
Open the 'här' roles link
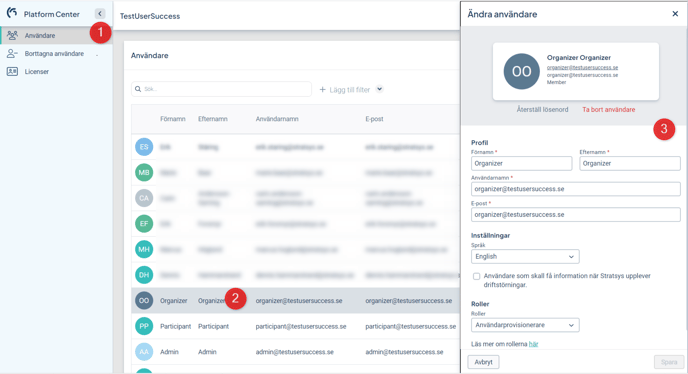[534, 344]
